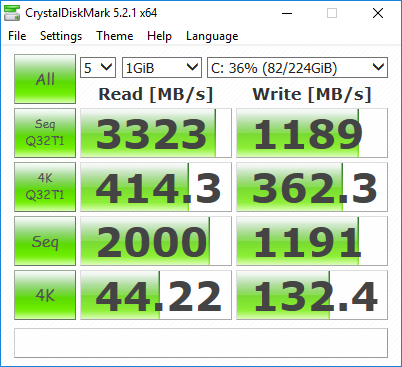Minimize the CrystalDiskMark window

click(287, 13)
